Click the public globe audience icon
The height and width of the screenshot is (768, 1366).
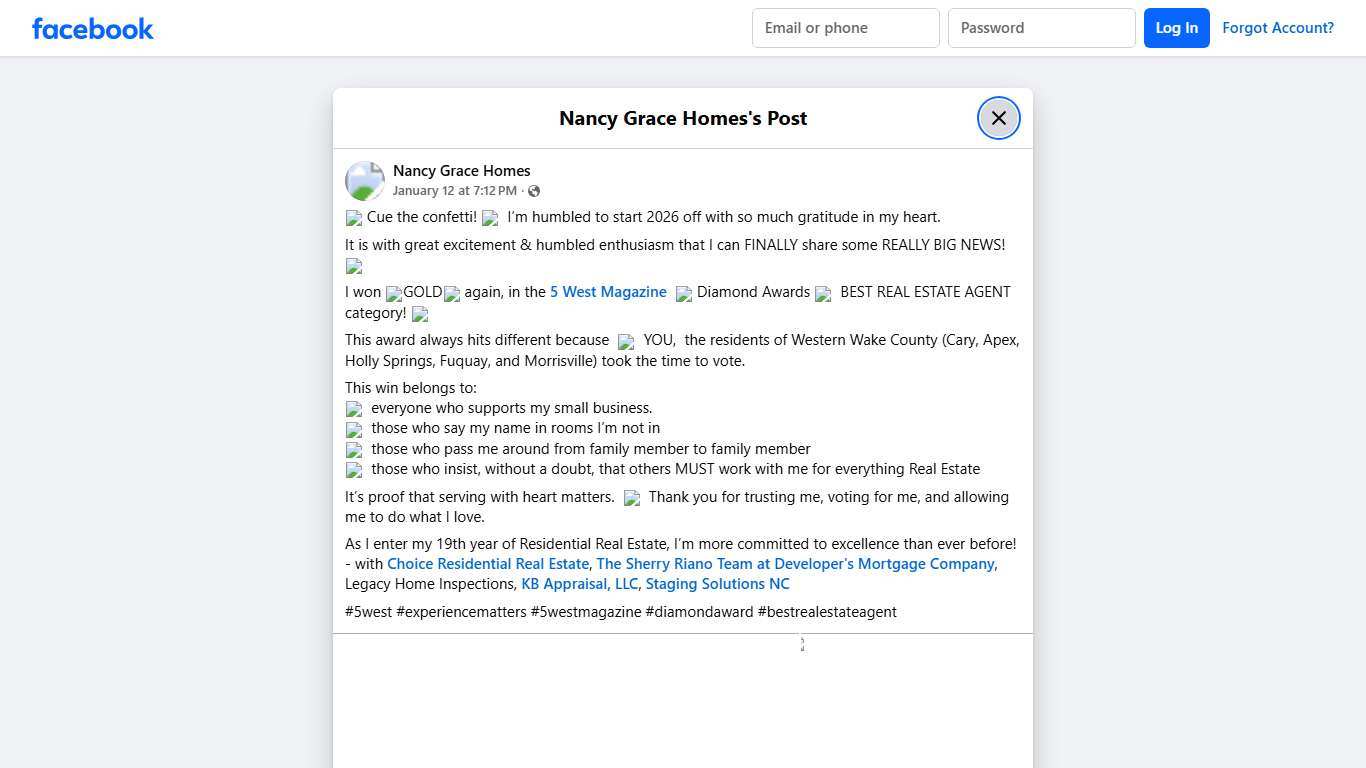534,191
